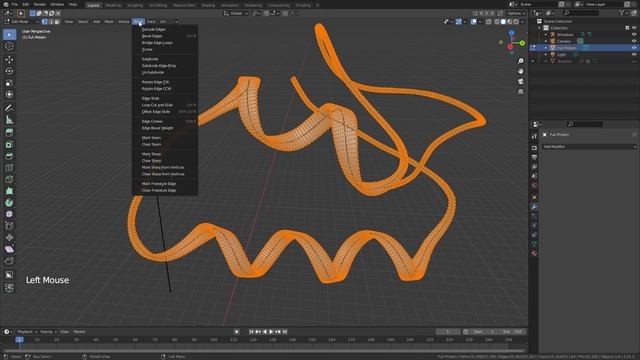
Task: Jump to the timeline end frame
Action: (x=285, y=332)
